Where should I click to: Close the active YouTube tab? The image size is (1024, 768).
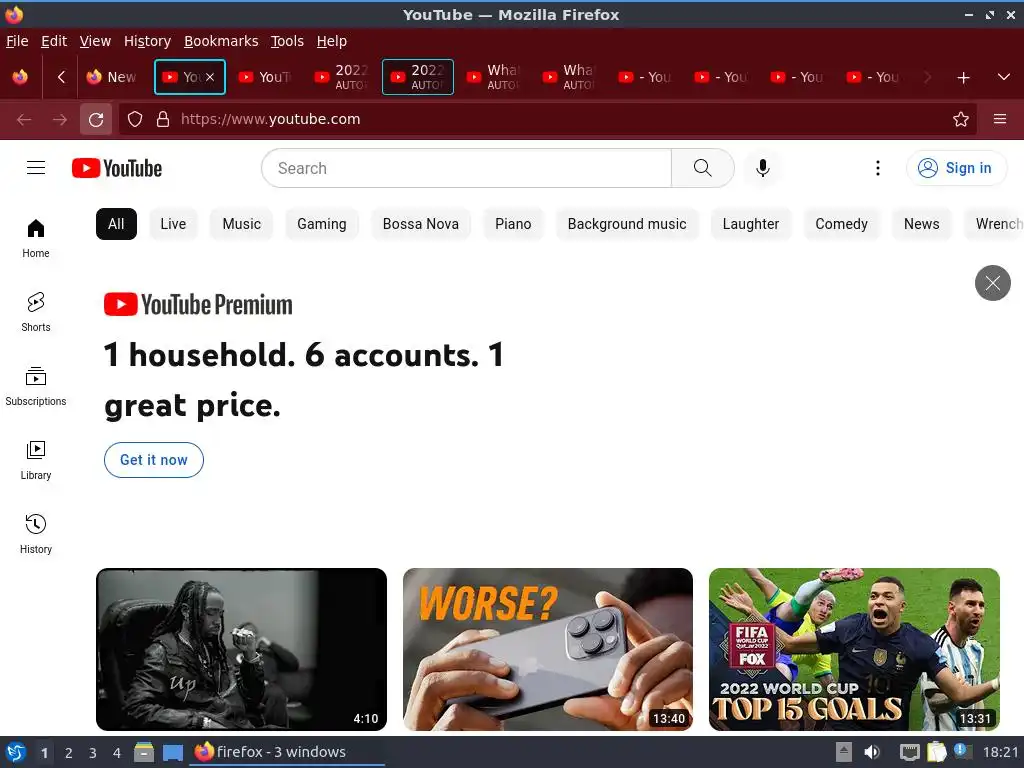tap(210, 77)
